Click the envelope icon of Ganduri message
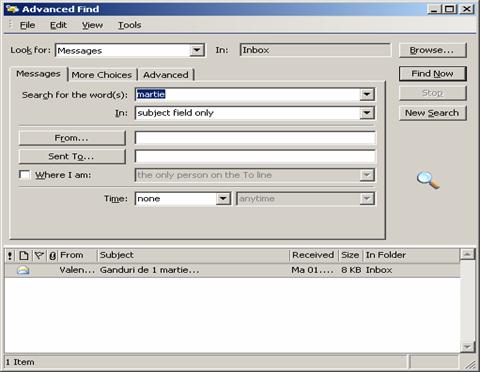Screen dimensions: 480x372 pos(23,270)
